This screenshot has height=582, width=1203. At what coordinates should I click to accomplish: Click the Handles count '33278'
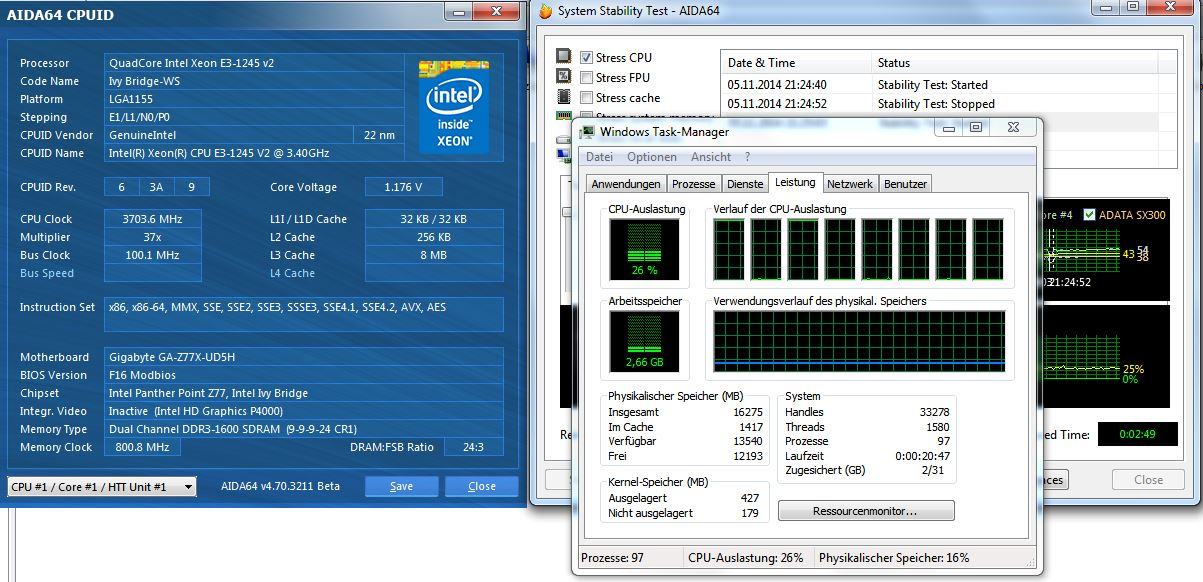coord(934,412)
